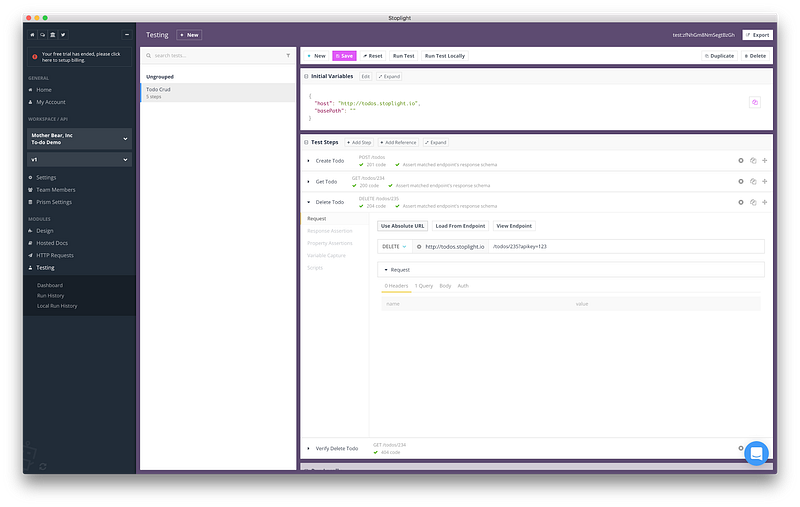Open the Mother Bear, Inc workspace dropdown
This screenshot has width=800, height=507.
coord(79,139)
